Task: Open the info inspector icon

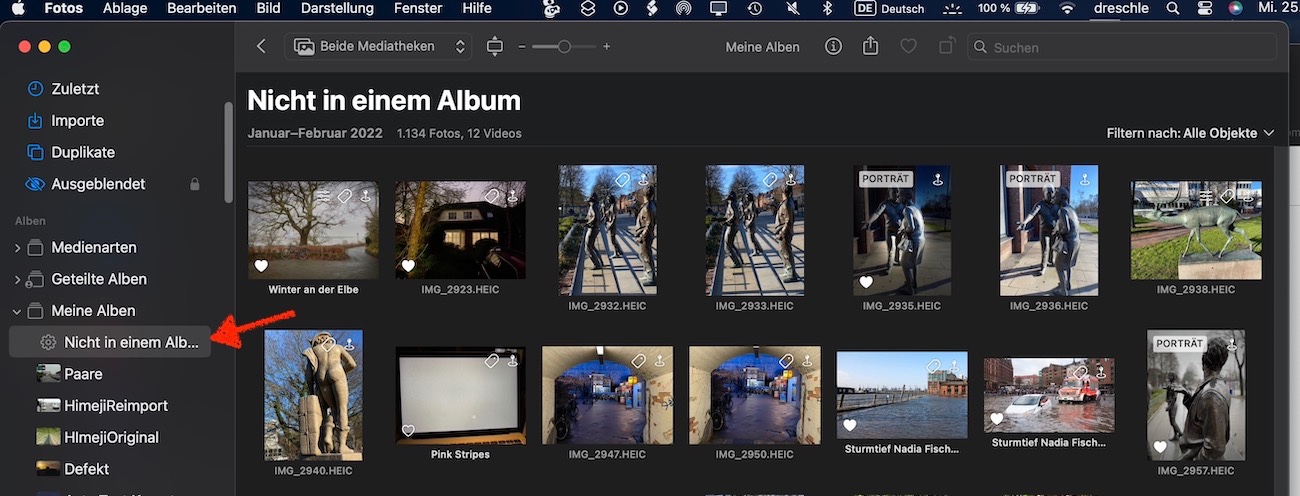Action: [x=833, y=47]
